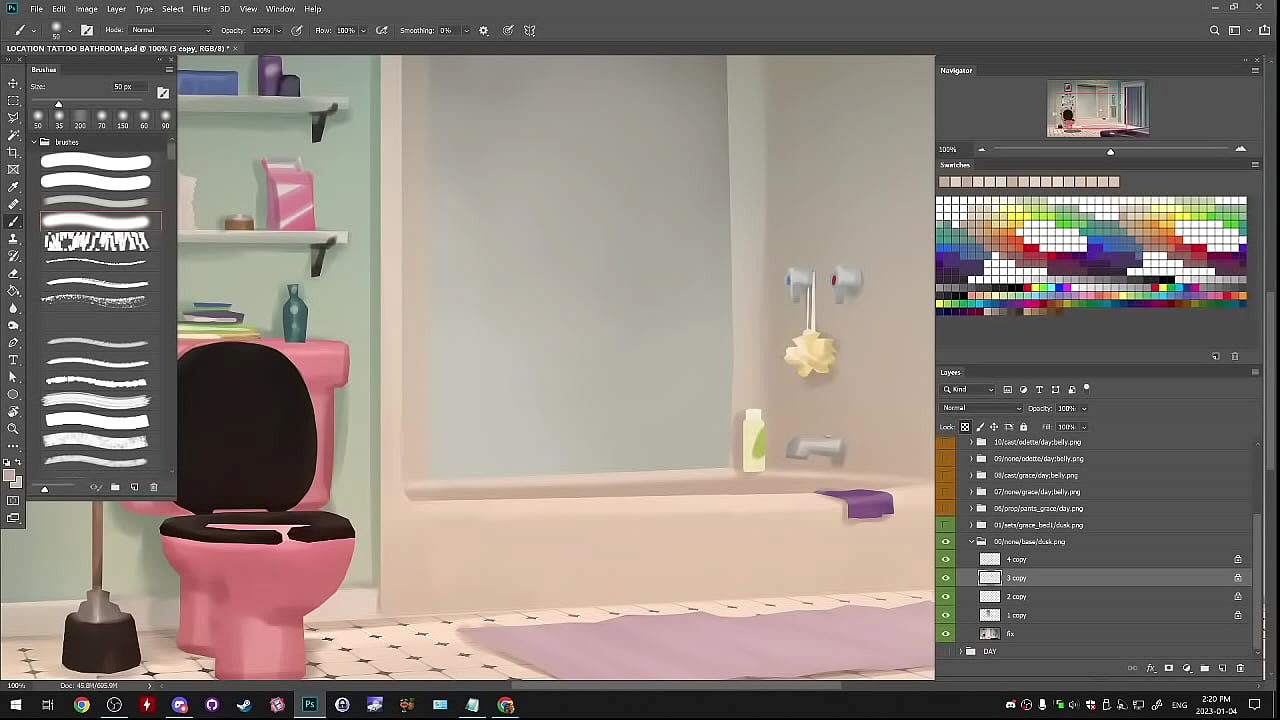Image resolution: width=1280 pixels, height=720 pixels.
Task: Select the Zoom tool in toolbar
Action: coord(13,429)
